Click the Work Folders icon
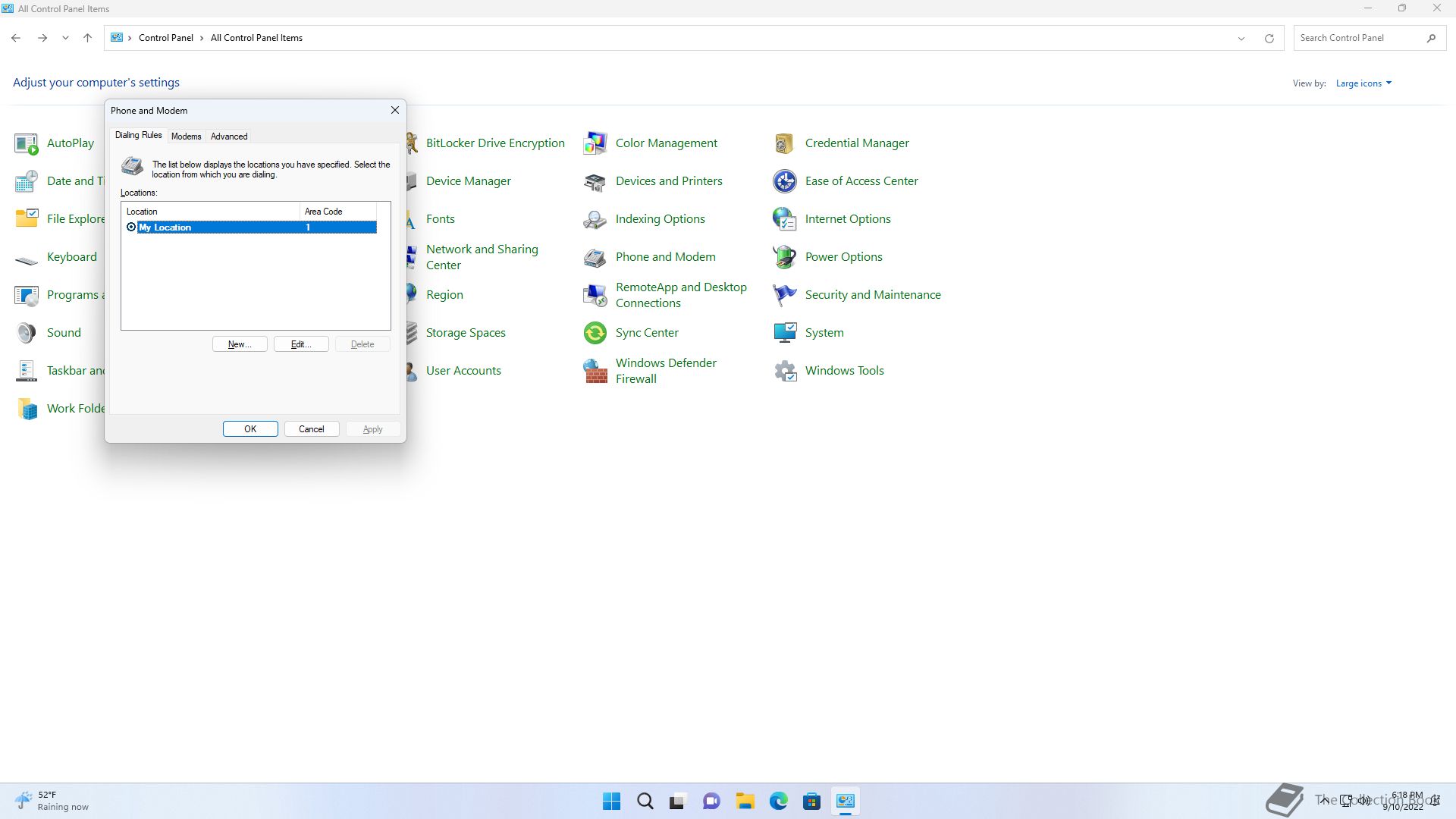The width and height of the screenshot is (1456, 819). 27,409
